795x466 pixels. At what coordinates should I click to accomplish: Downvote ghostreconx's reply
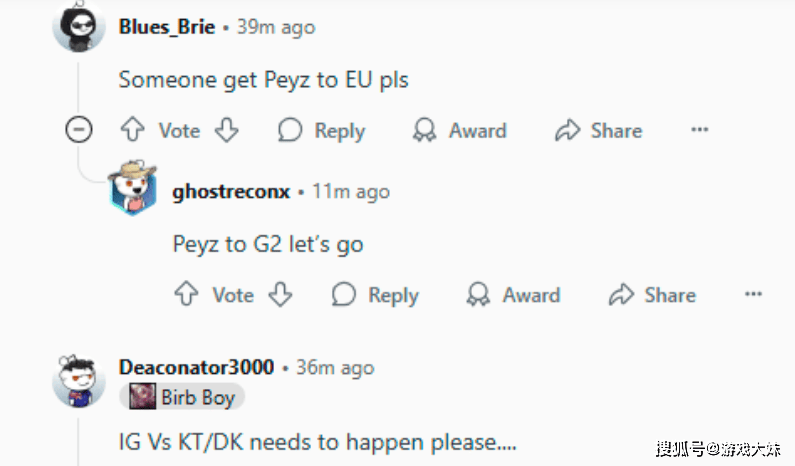pyautogui.click(x=280, y=294)
